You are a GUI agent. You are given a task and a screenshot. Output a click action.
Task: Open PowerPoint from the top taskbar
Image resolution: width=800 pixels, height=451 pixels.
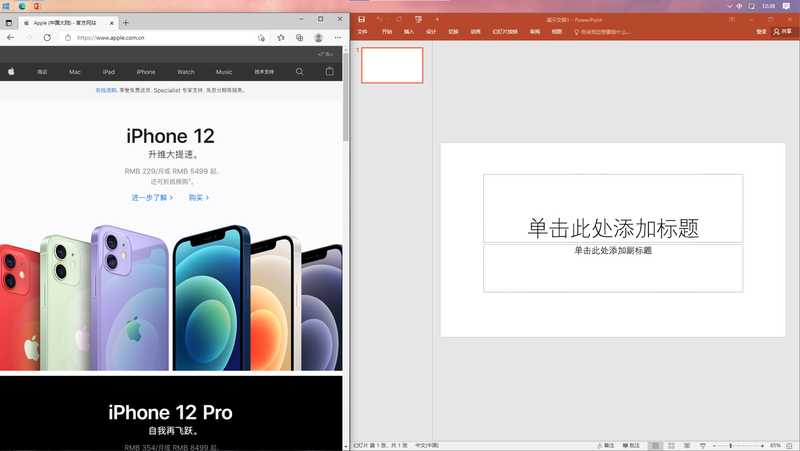[37, 6]
